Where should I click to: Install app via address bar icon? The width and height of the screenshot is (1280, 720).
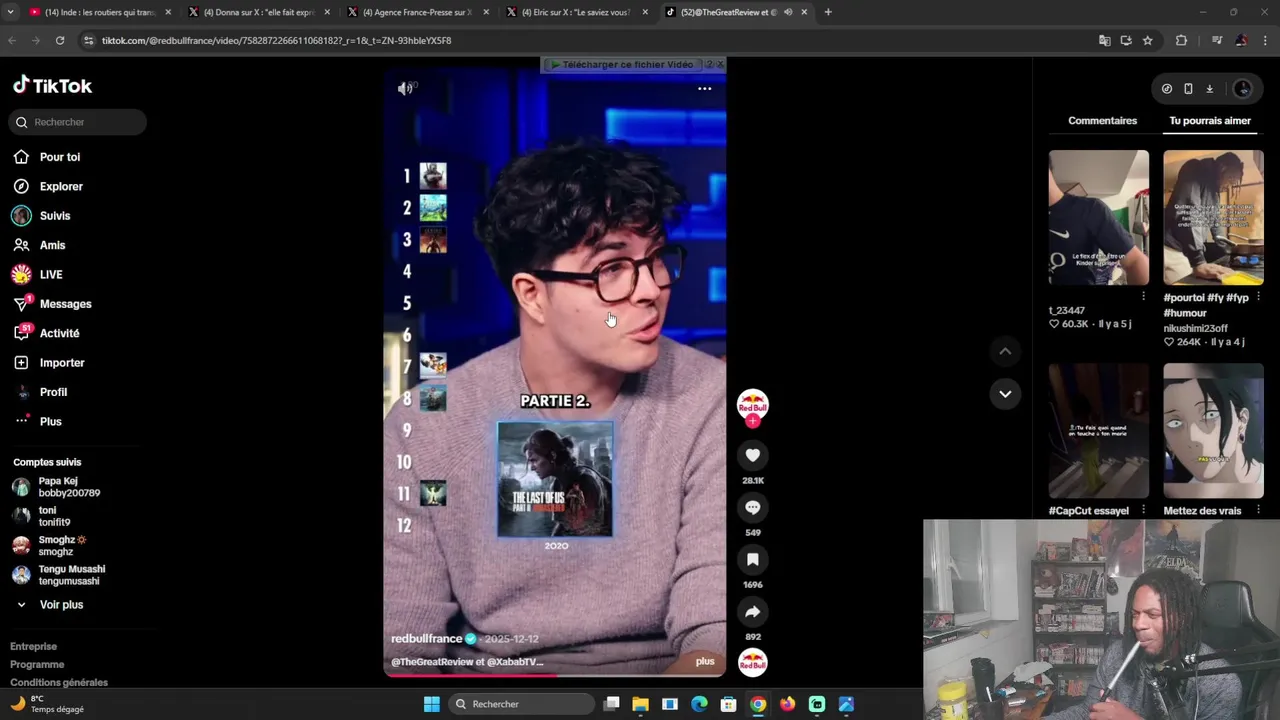pyautogui.click(x=1126, y=41)
